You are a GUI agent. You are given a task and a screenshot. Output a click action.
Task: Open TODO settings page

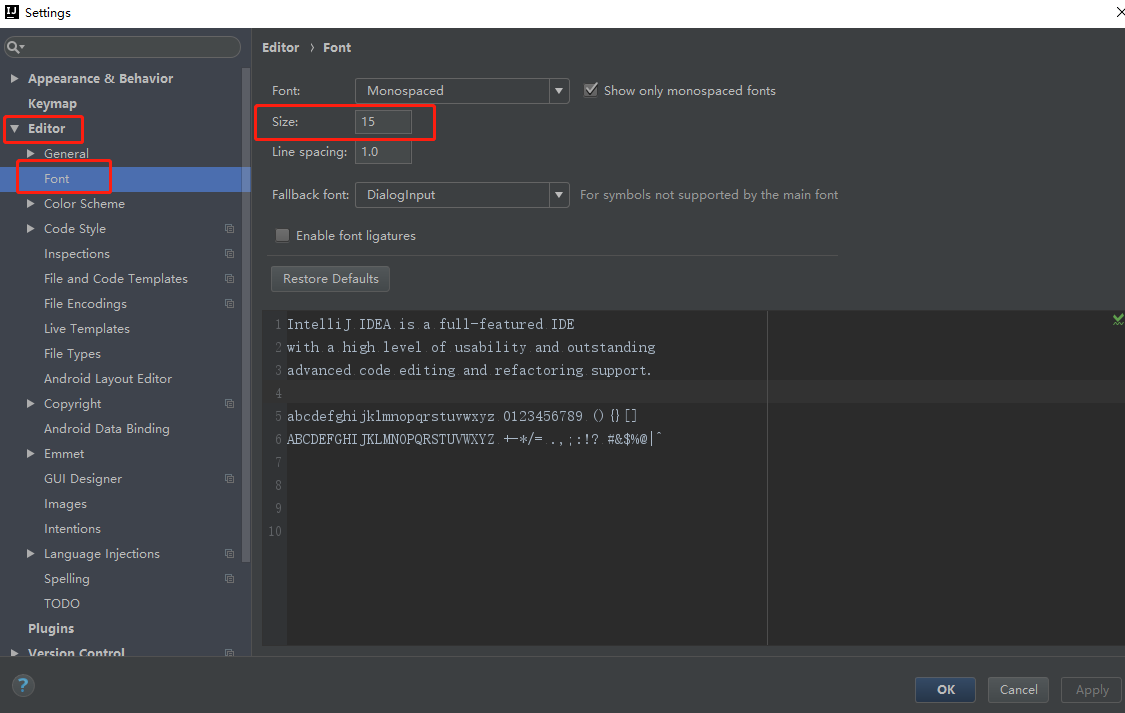62,604
